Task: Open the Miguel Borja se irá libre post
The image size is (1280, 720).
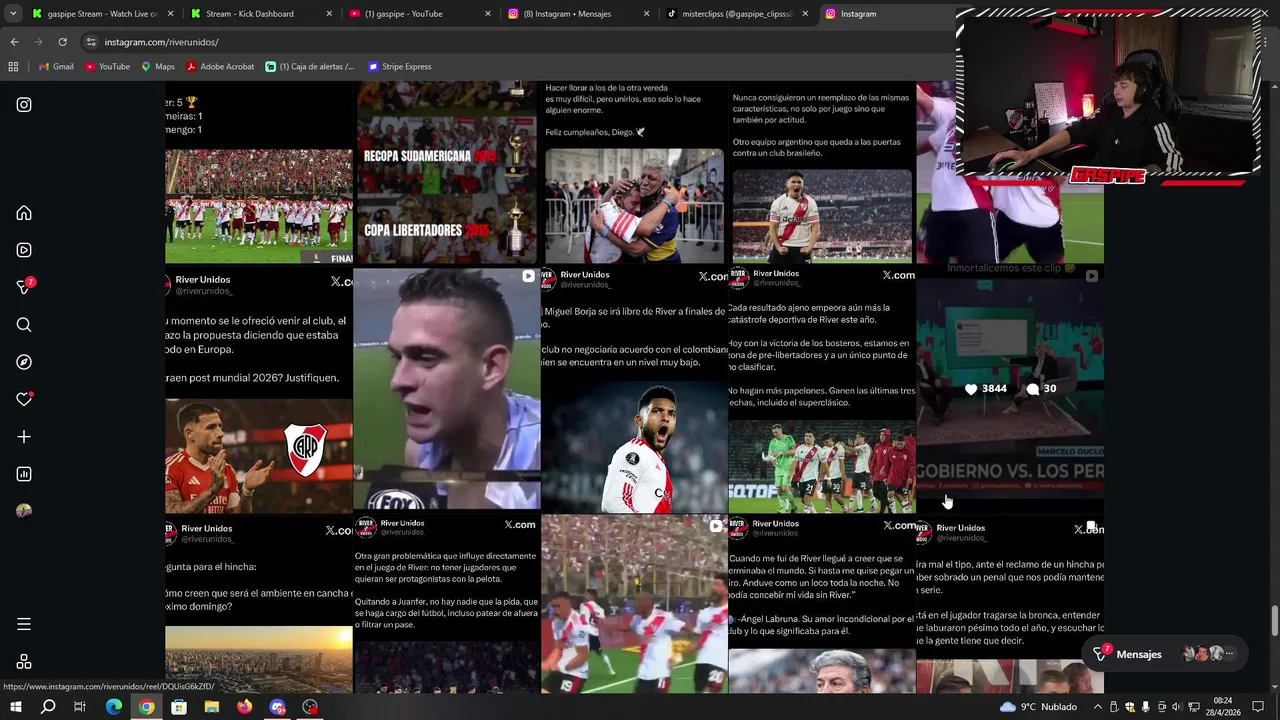Action: [634, 389]
